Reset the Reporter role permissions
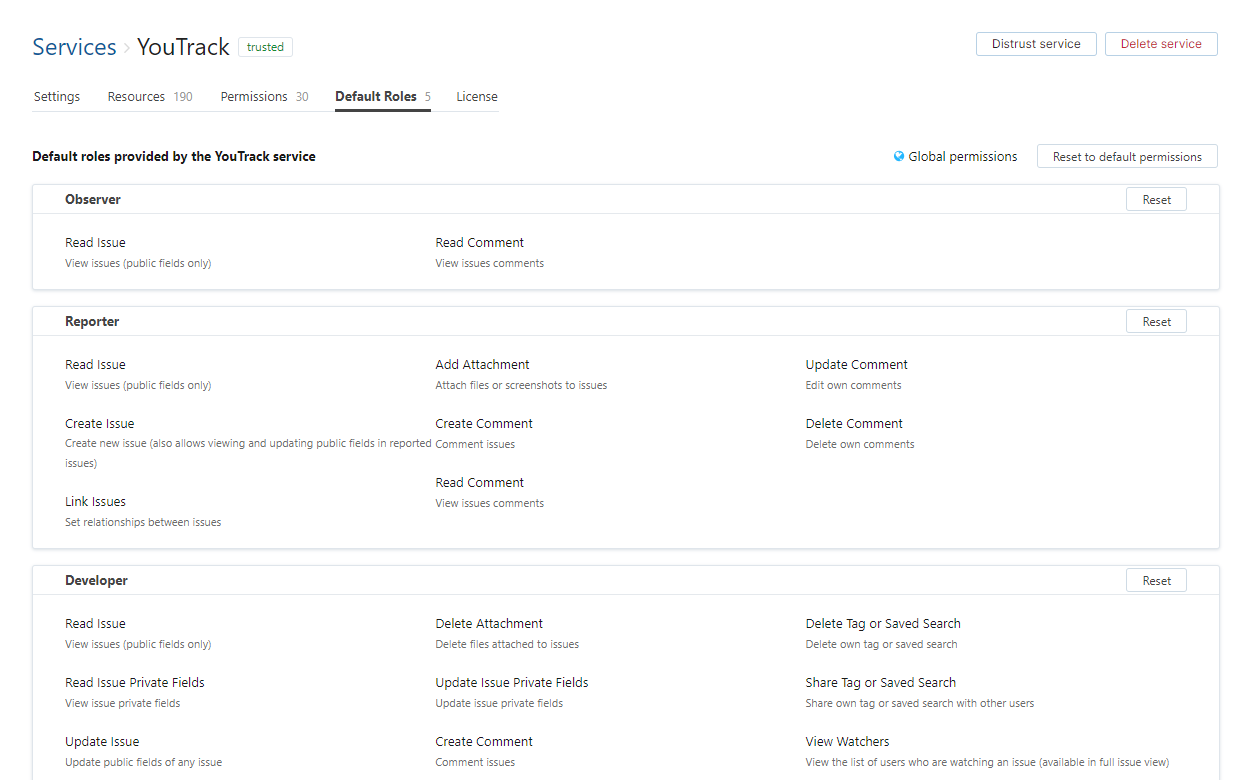This screenshot has width=1250, height=780. point(1156,322)
